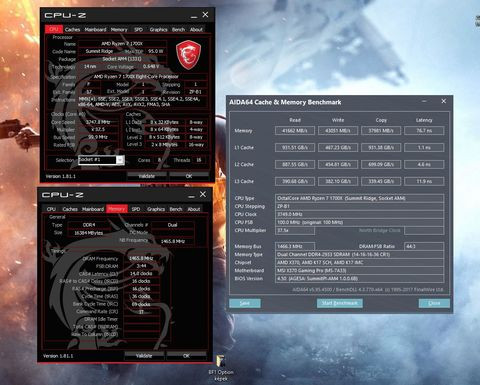Click the MSI dragon logo in CPU-Z

(x=188, y=55)
